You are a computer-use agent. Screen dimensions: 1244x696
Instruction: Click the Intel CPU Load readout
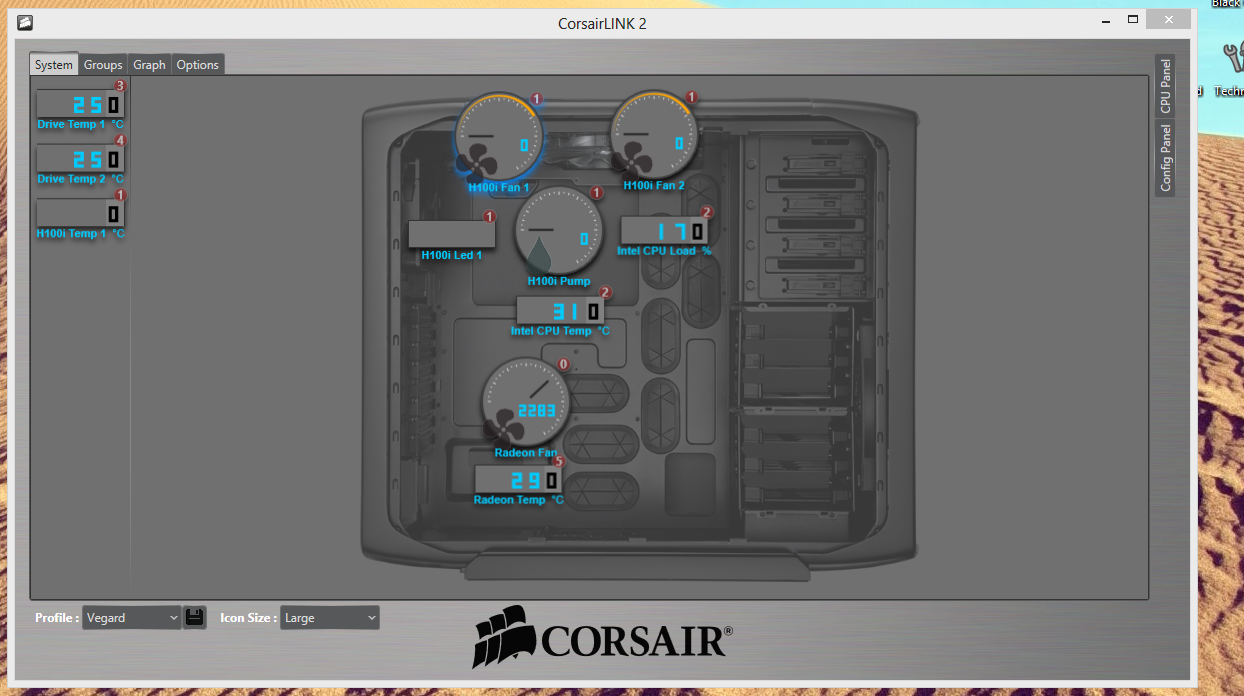click(x=664, y=231)
